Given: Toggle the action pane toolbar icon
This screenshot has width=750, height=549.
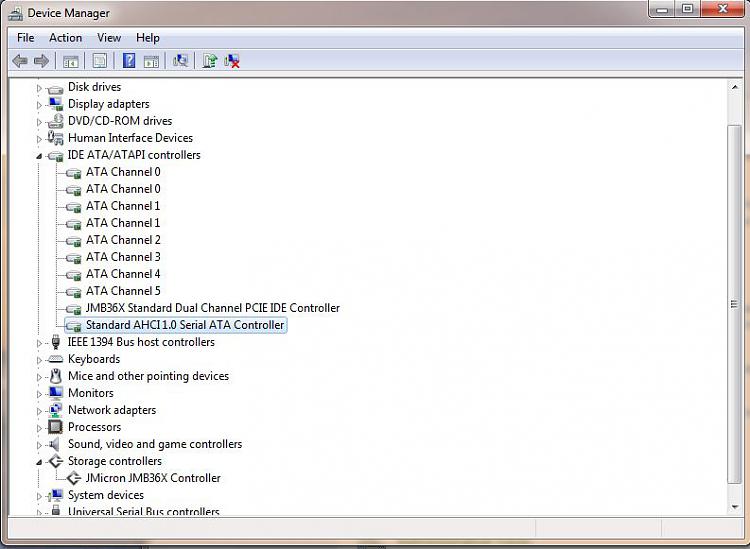Looking at the screenshot, I should [x=152, y=61].
